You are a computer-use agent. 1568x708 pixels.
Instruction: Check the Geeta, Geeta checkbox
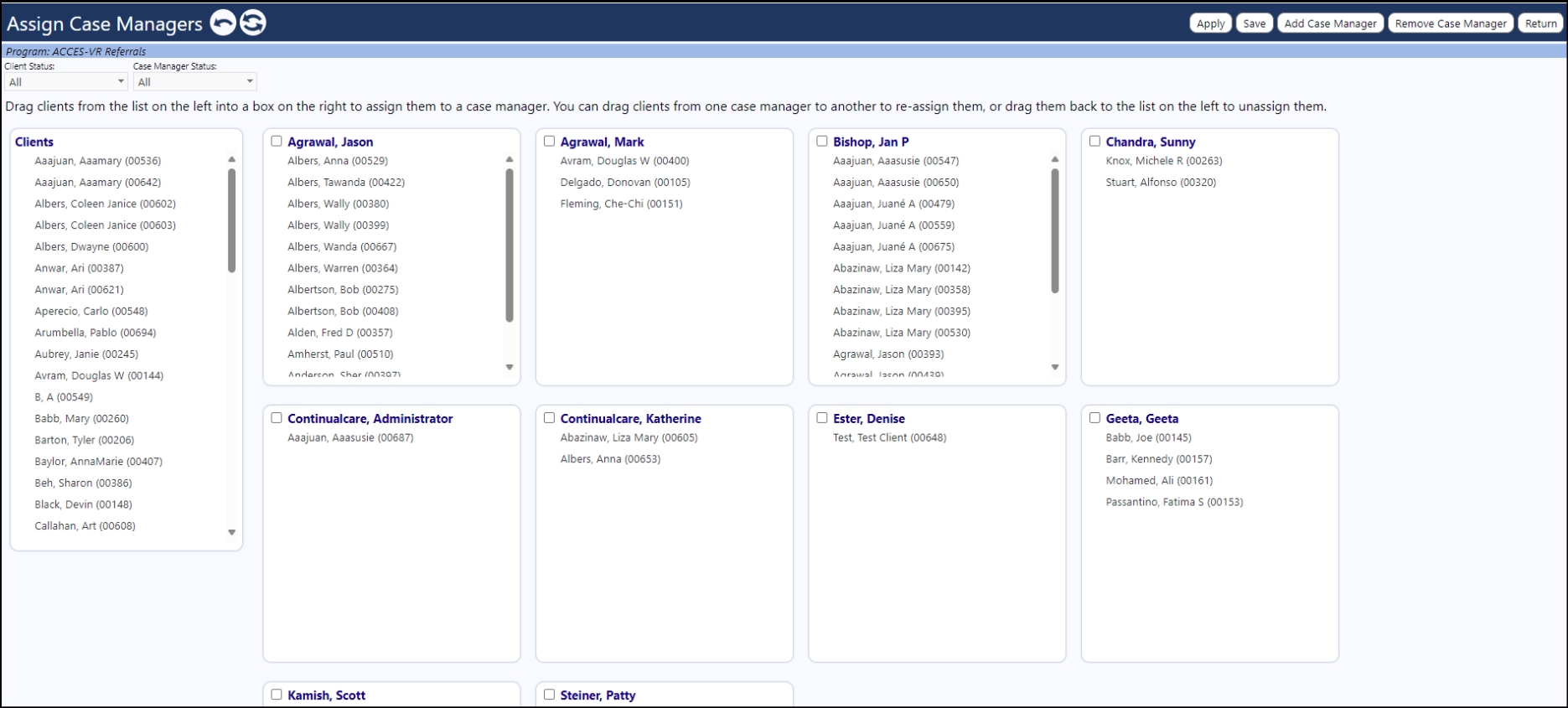(1094, 417)
